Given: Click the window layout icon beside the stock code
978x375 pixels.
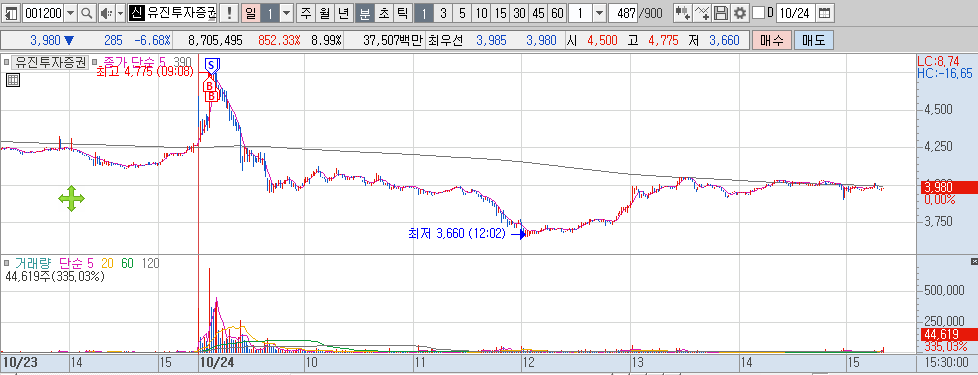Looking at the screenshot, I should coord(11,12).
